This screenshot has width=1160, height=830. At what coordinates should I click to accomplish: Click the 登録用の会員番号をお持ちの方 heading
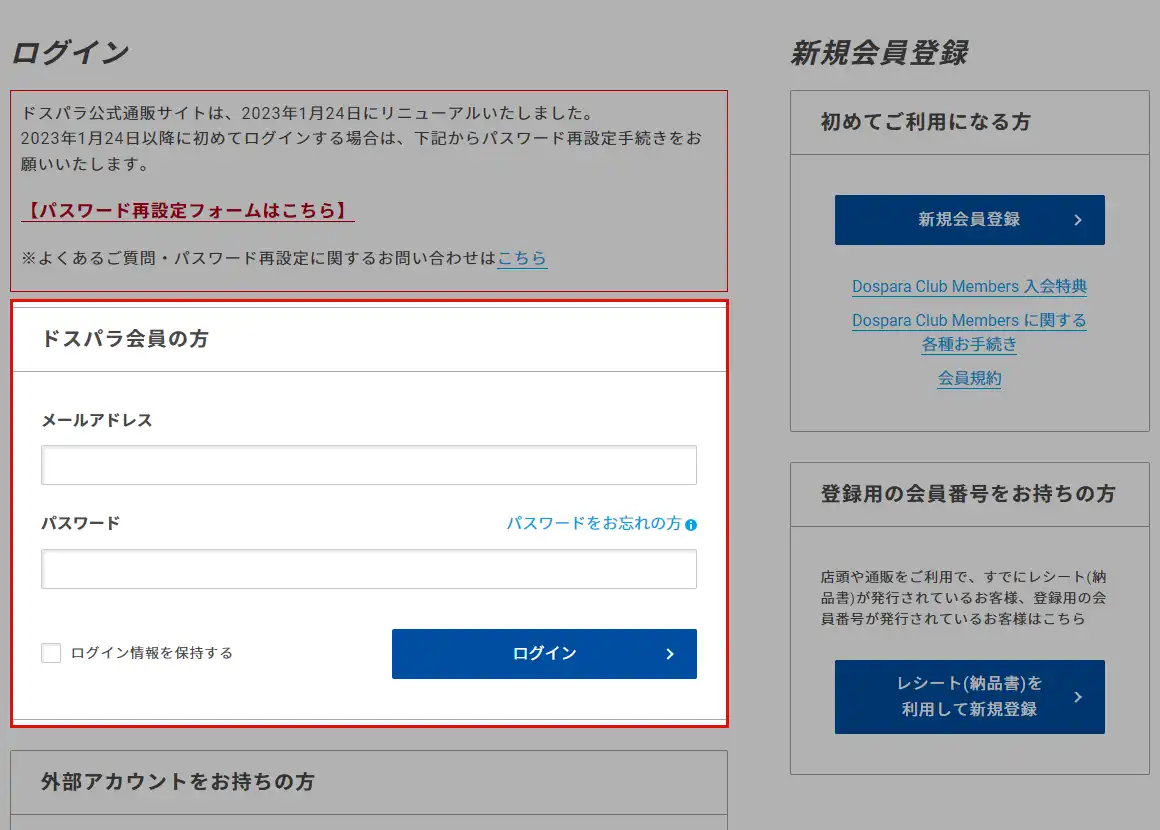(x=968, y=494)
